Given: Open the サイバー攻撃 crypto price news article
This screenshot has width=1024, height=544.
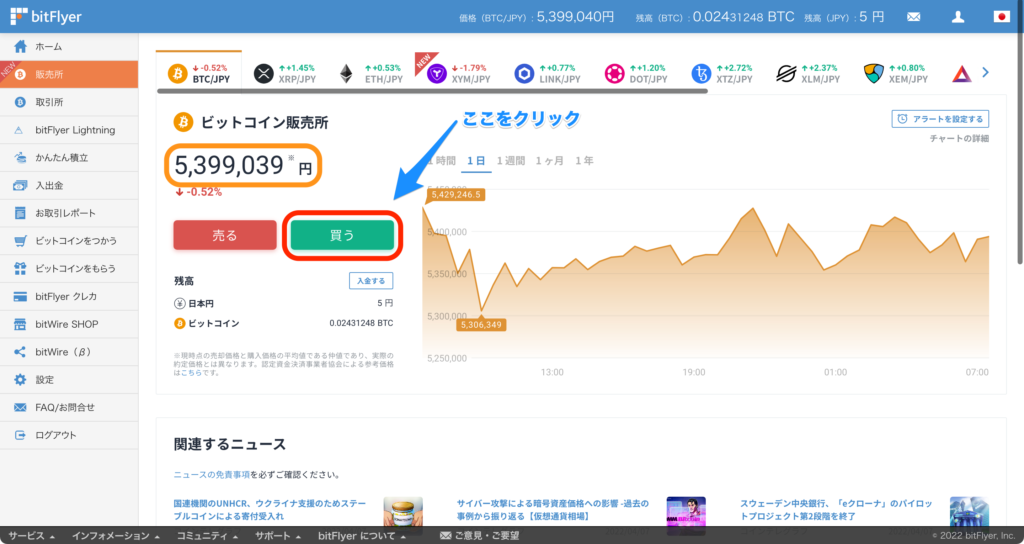Looking at the screenshot, I should (552, 509).
